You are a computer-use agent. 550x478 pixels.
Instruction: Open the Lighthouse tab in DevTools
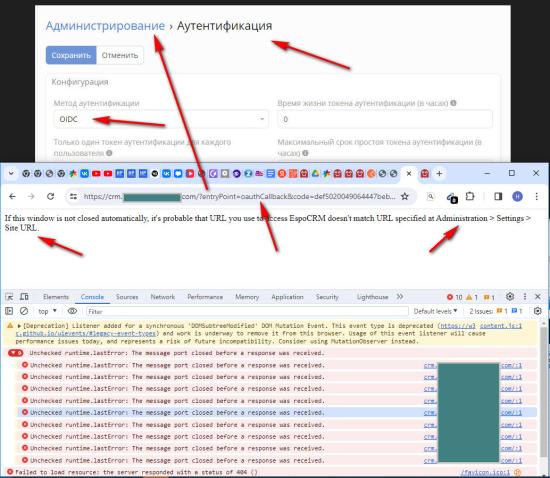tap(373, 297)
